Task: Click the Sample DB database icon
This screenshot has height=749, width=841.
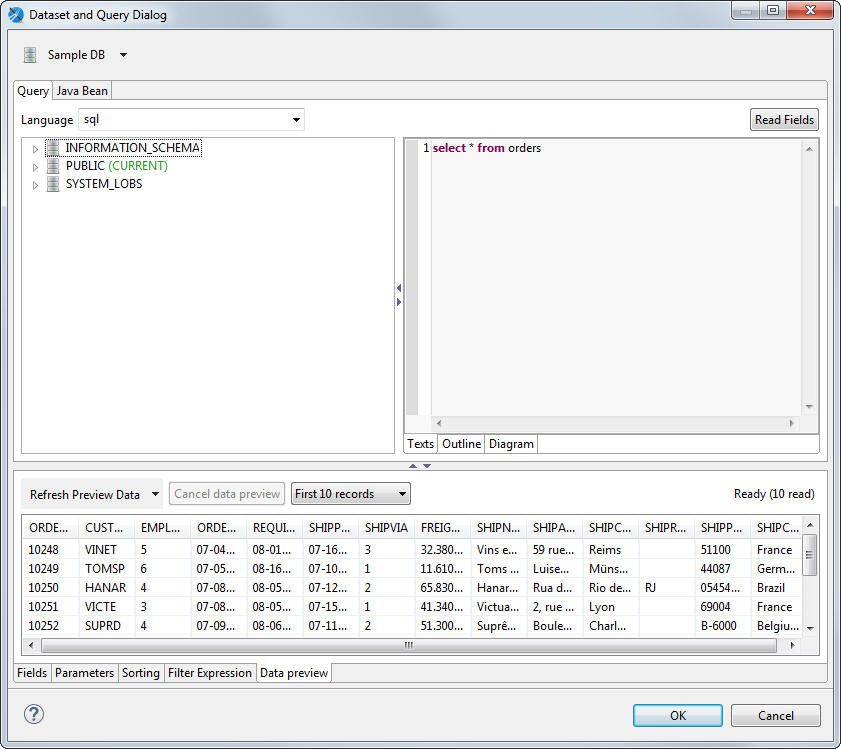Action: tap(30, 55)
